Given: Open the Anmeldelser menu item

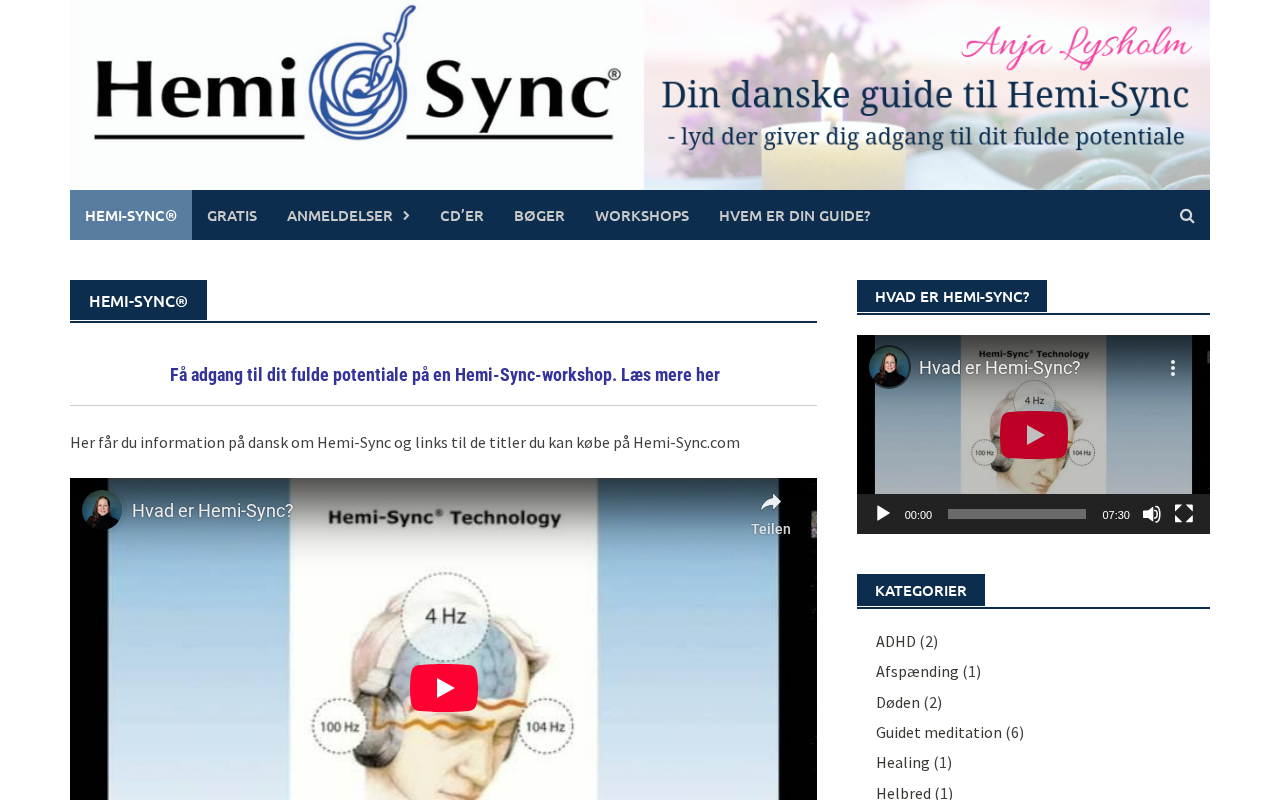Looking at the screenshot, I should (340, 215).
